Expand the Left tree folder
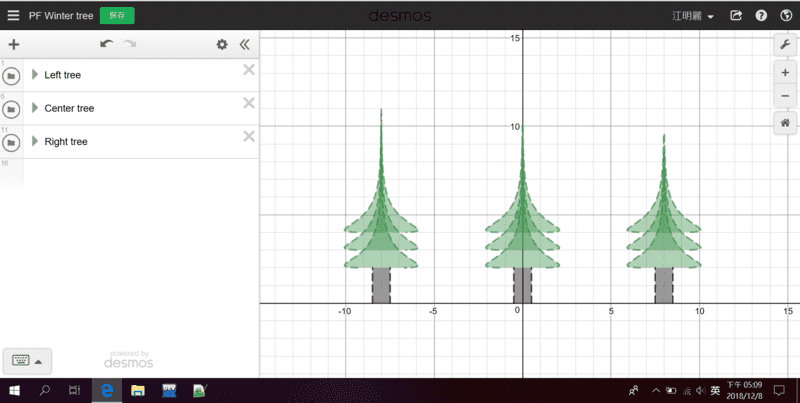 (35, 74)
